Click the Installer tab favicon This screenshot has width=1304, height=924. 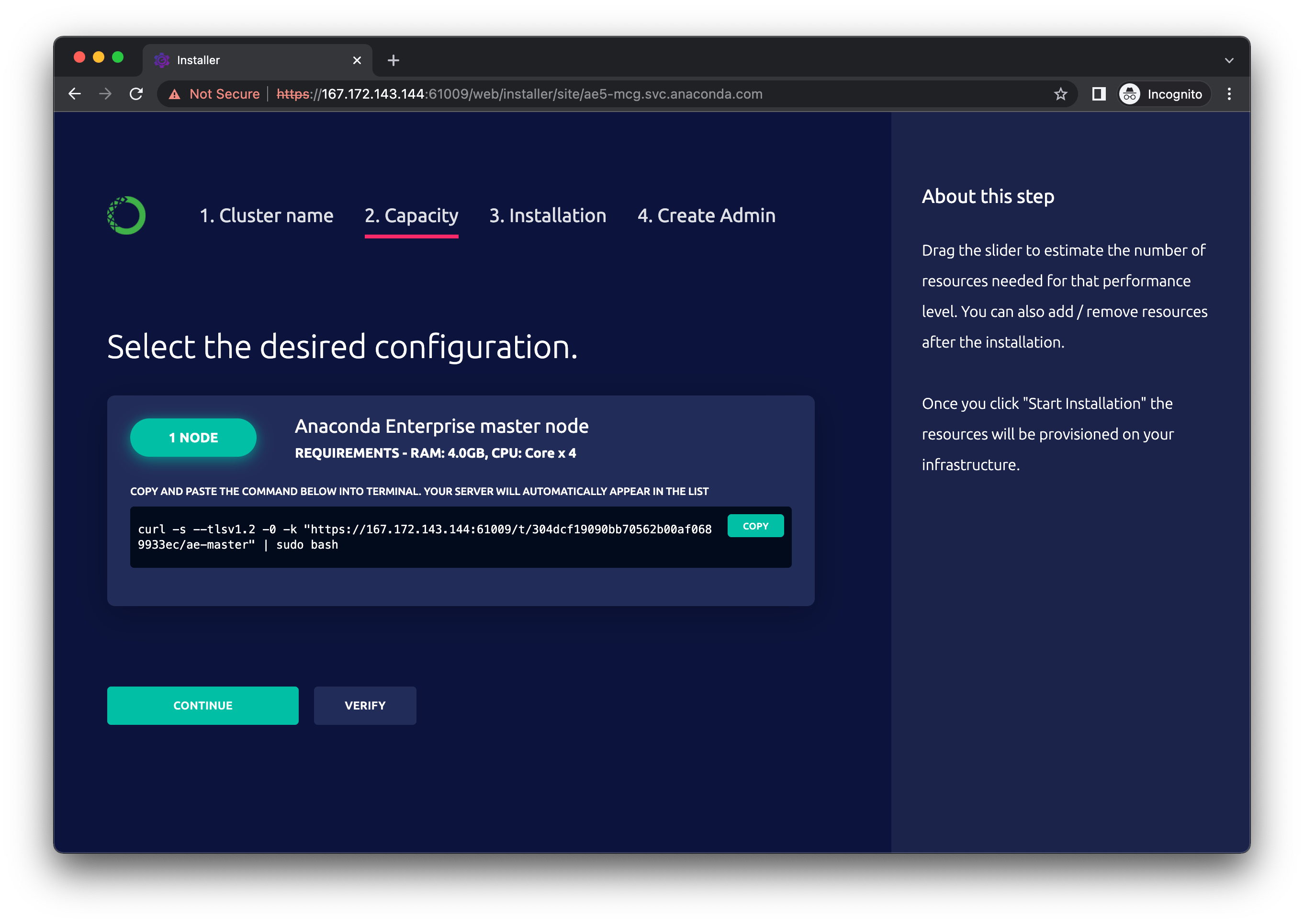point(162,60)
